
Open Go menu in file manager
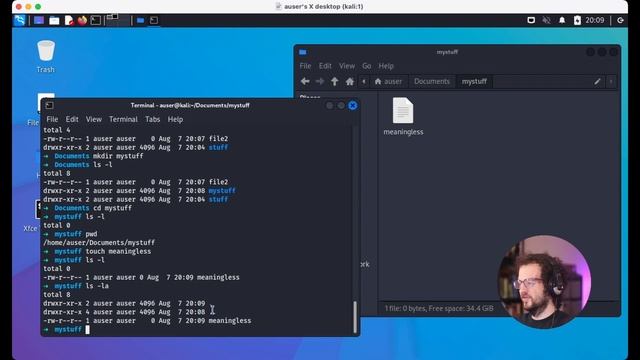click(367, 66)
